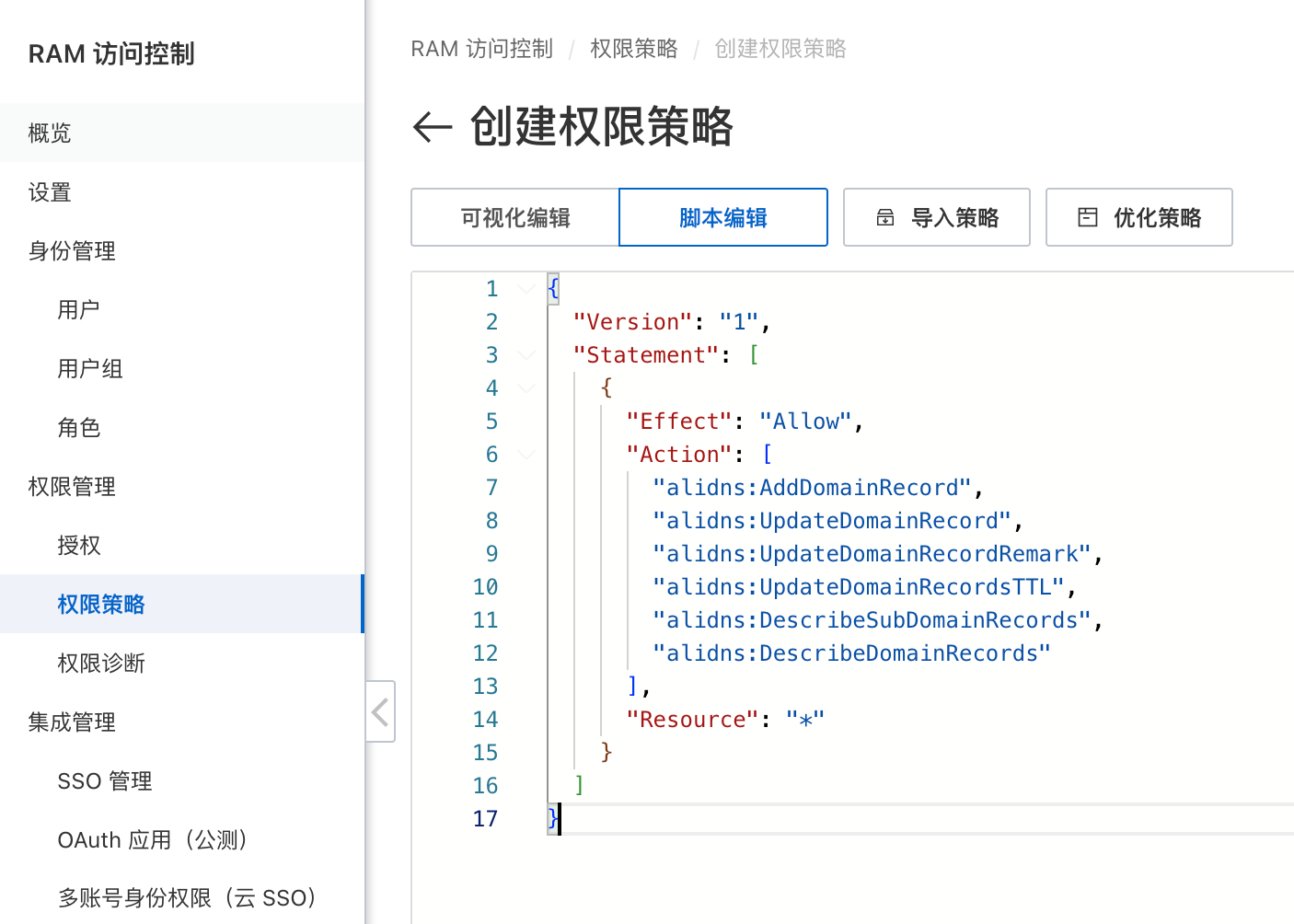Click "Version" key on line 2
The image size is (1294, 924).
click(632, 322)
